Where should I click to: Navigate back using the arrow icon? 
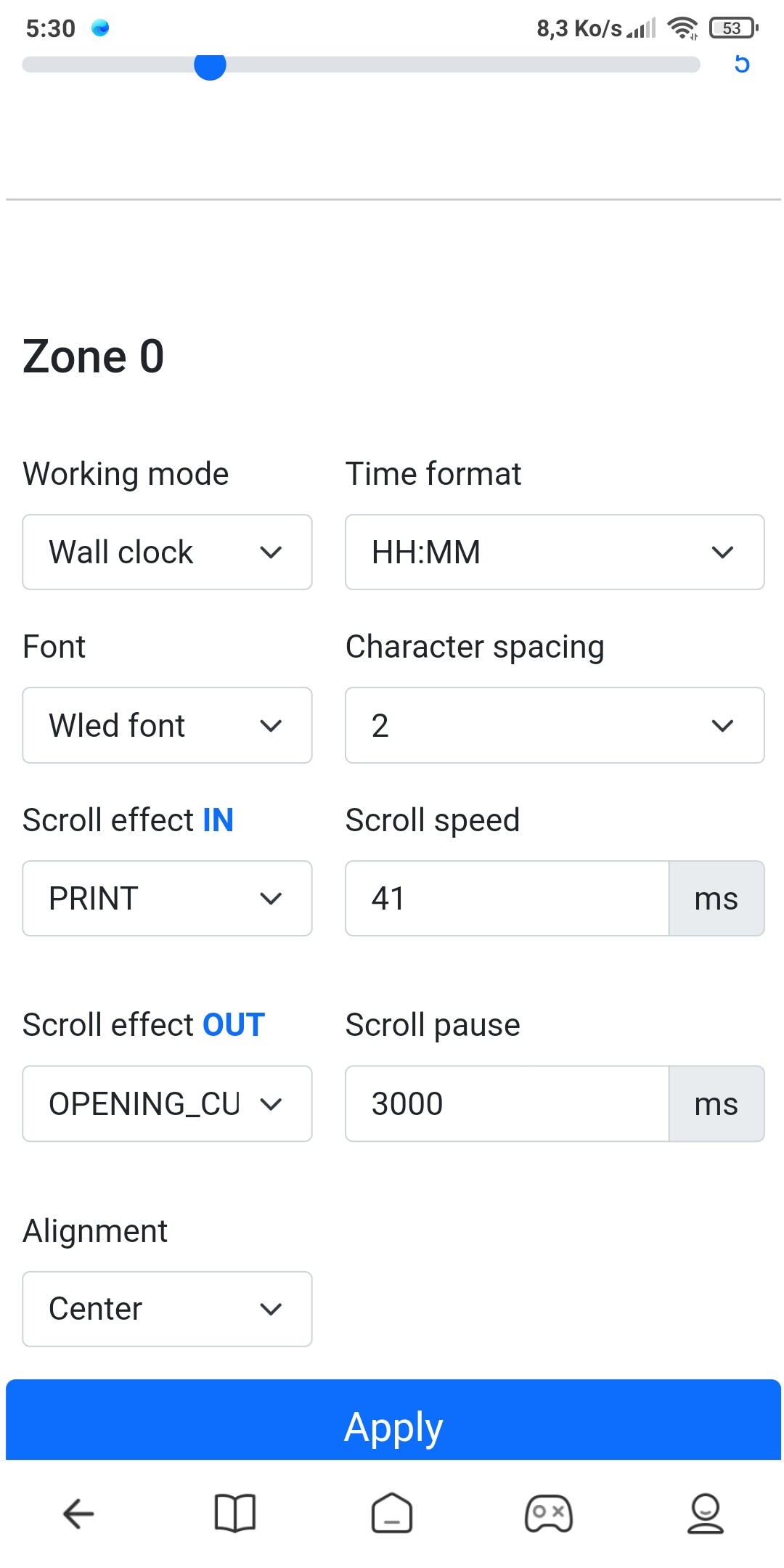pyautogui.click(x=78, y=1513)
